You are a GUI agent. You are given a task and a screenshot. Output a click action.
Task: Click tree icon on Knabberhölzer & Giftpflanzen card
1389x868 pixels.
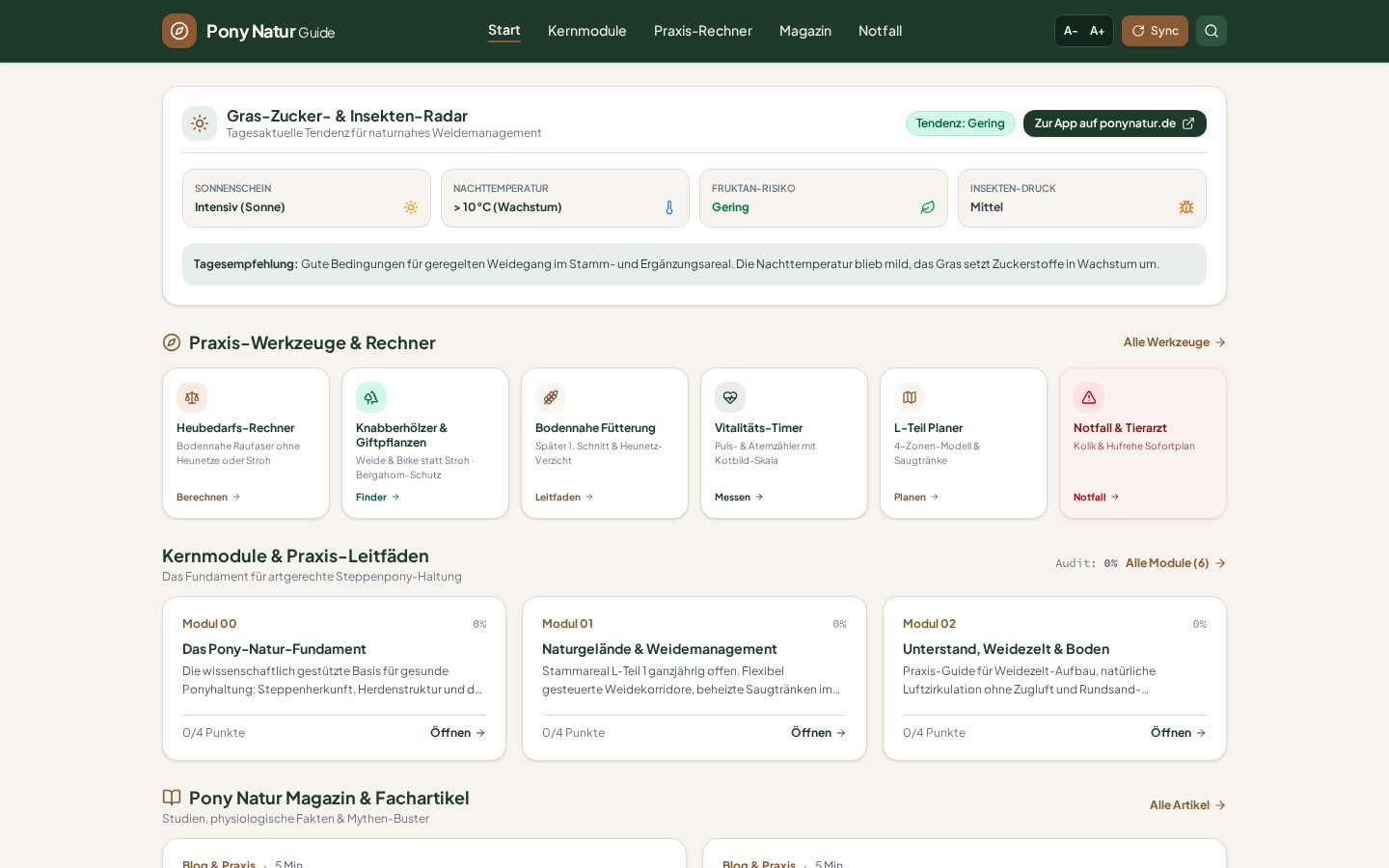tap(371, 397)
